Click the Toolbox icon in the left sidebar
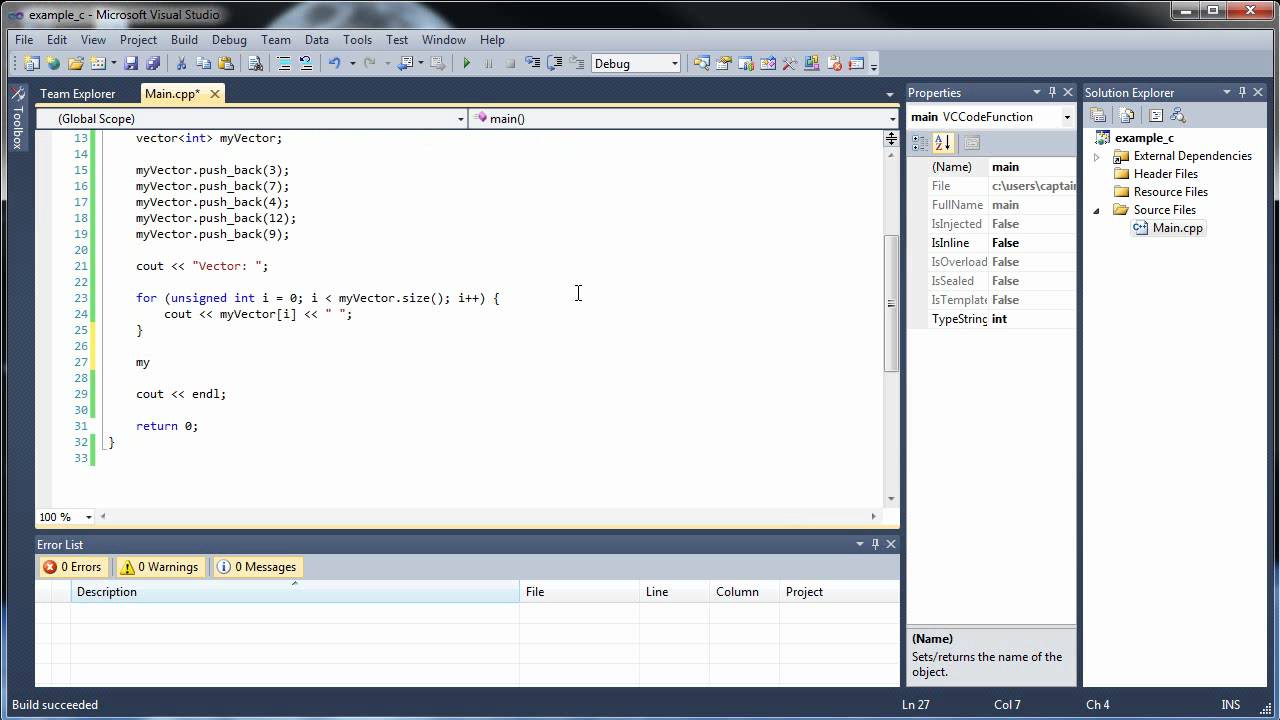Image resolution: width=1280 pixels, height=720 pixels. click(x=17, y=118)
